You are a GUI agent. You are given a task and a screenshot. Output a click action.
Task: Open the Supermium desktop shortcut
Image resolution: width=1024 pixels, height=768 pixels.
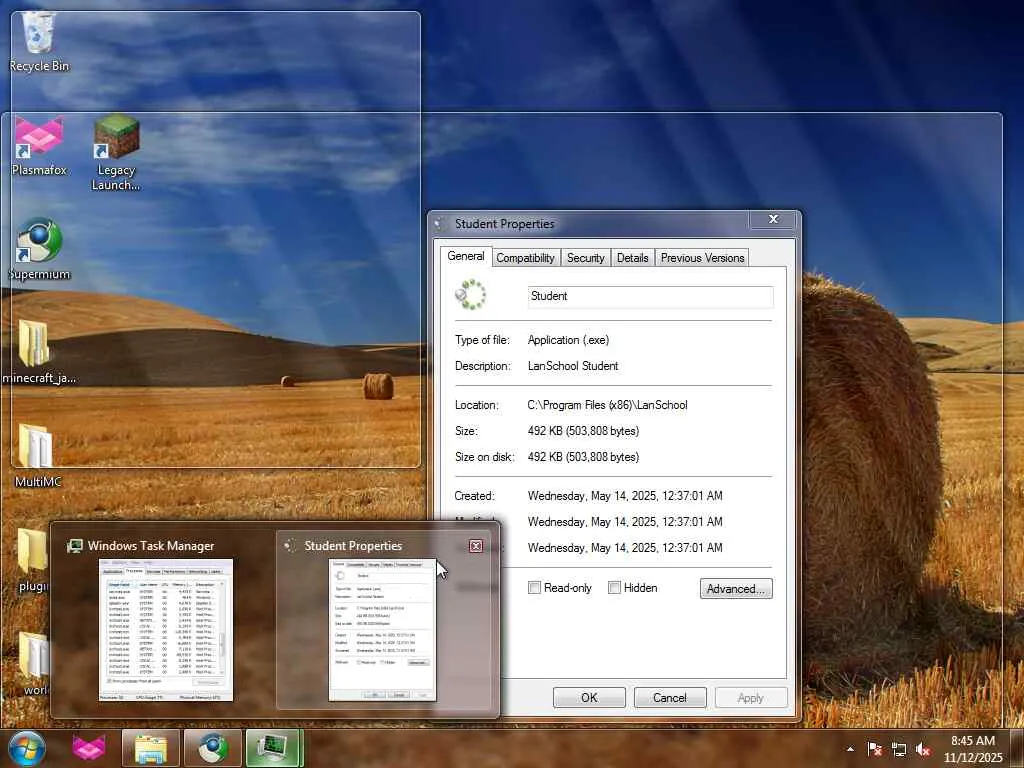(x=39, y=249)
